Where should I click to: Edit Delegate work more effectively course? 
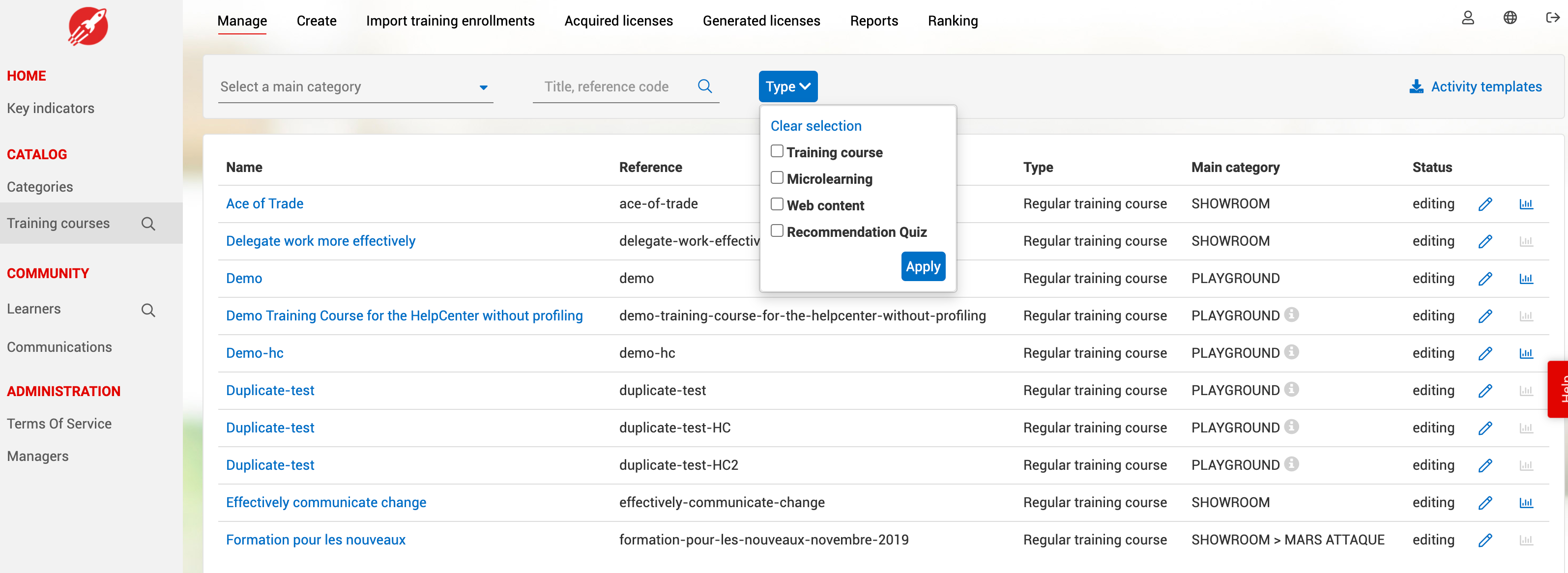[1484, 241]
